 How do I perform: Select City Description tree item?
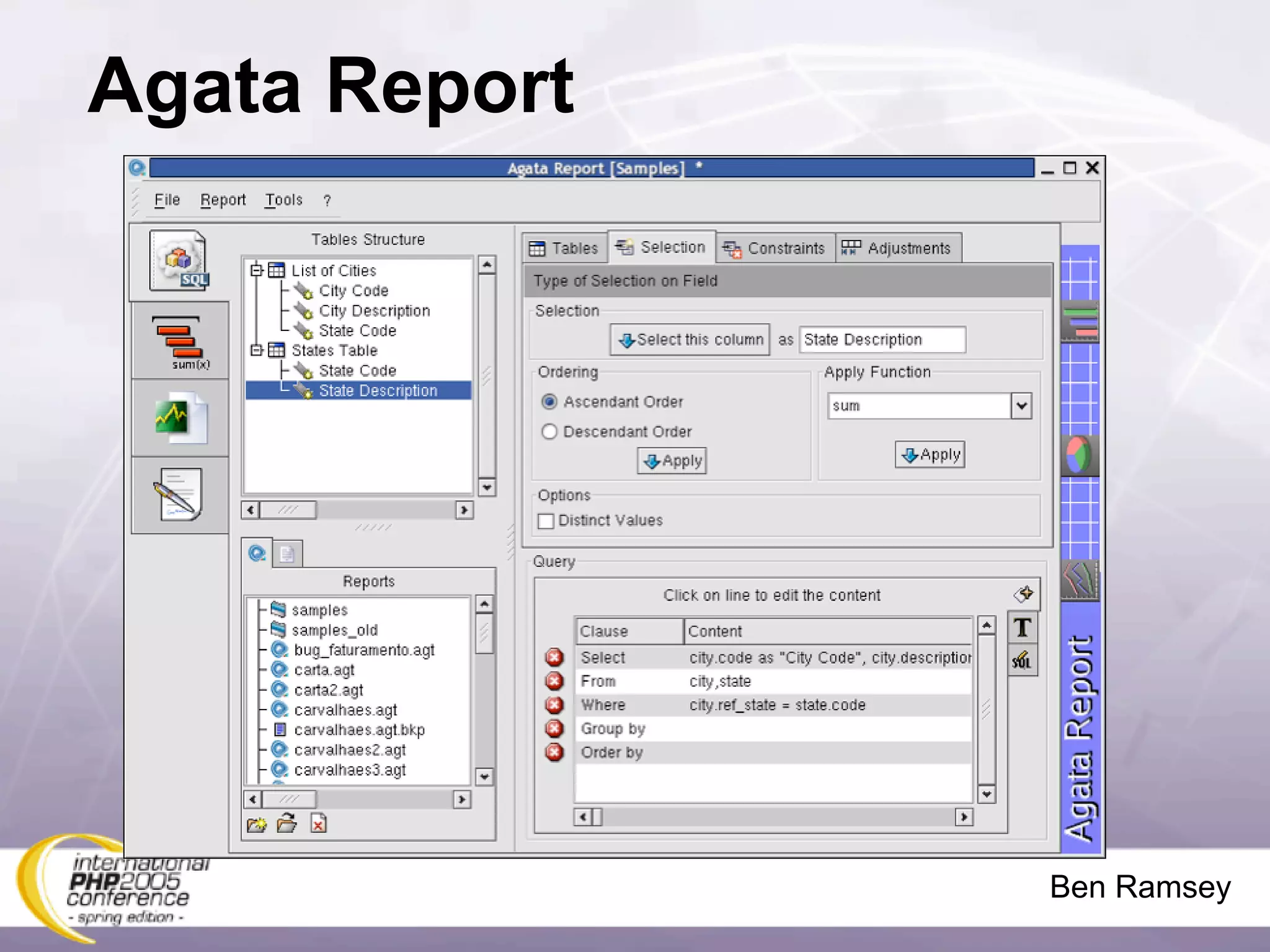tap(374, 311)
